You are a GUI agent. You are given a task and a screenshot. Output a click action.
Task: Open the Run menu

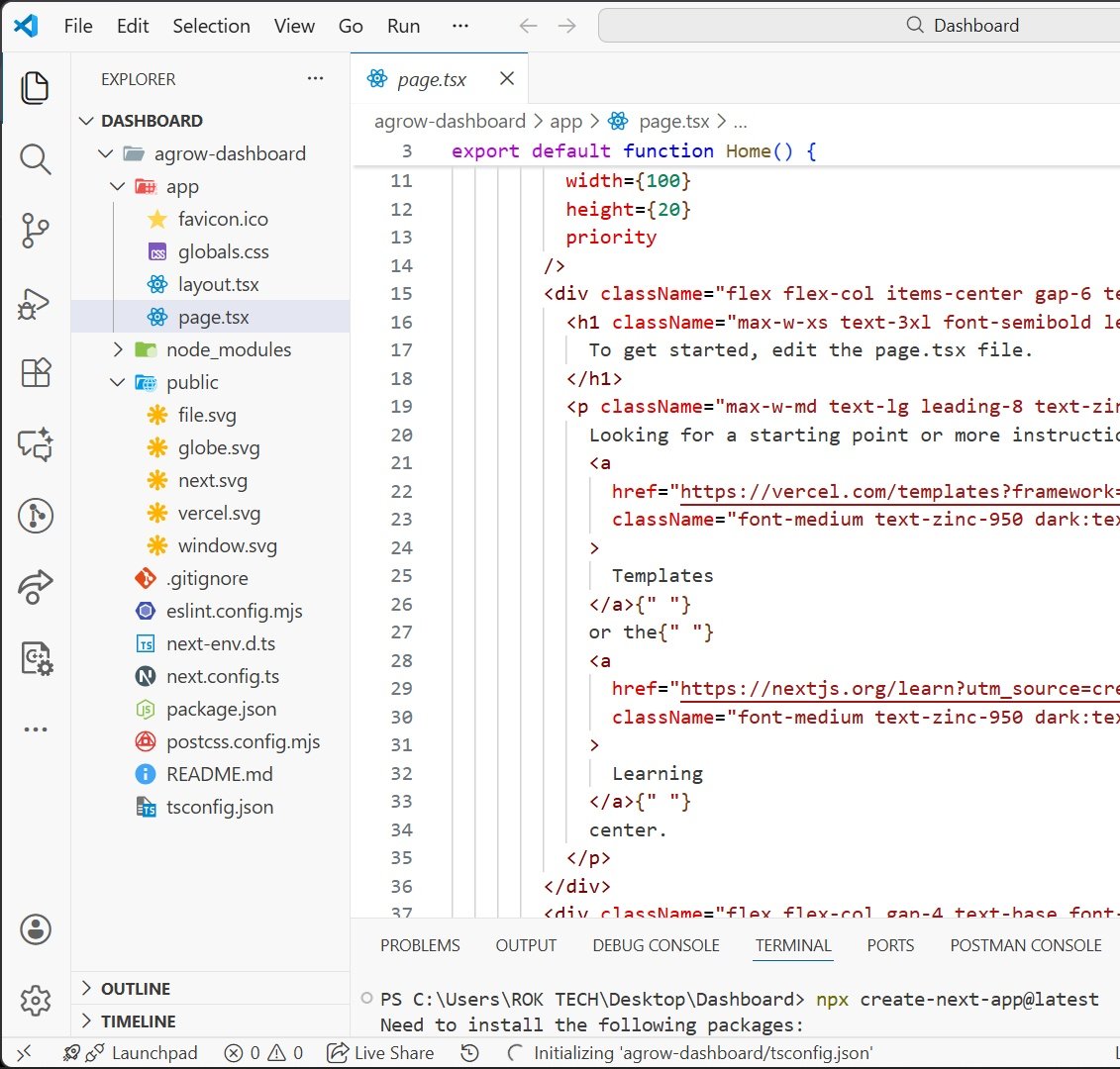click(404, 27)
